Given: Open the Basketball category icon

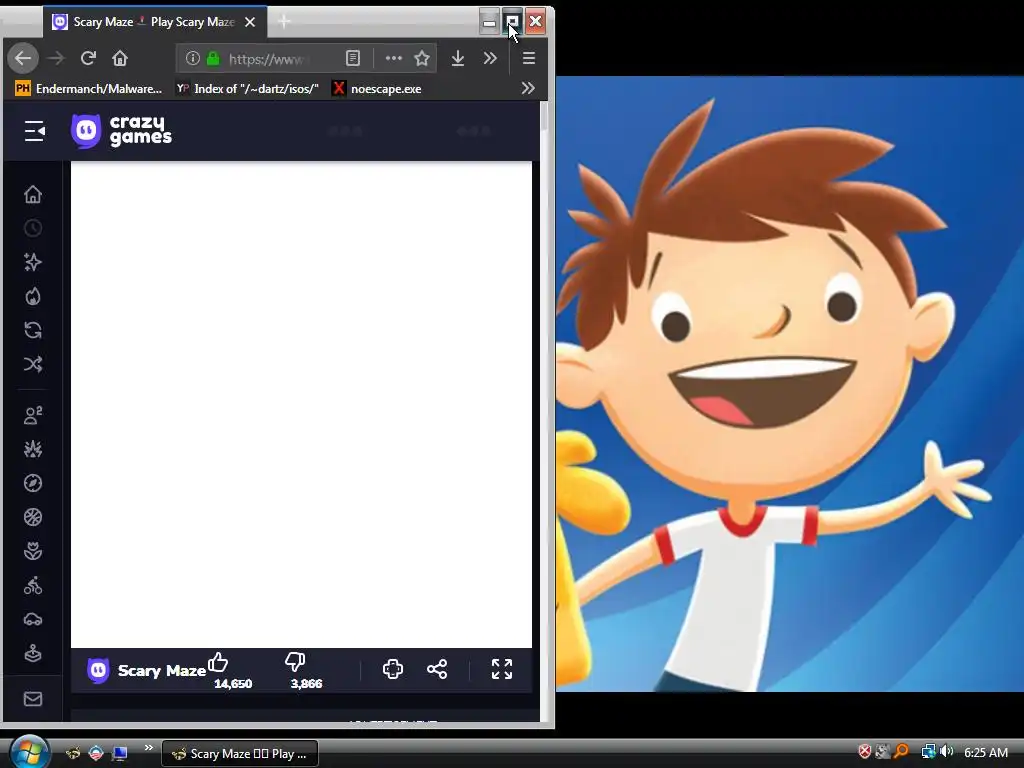Looking at the screenshot, I should coord(33,517).
